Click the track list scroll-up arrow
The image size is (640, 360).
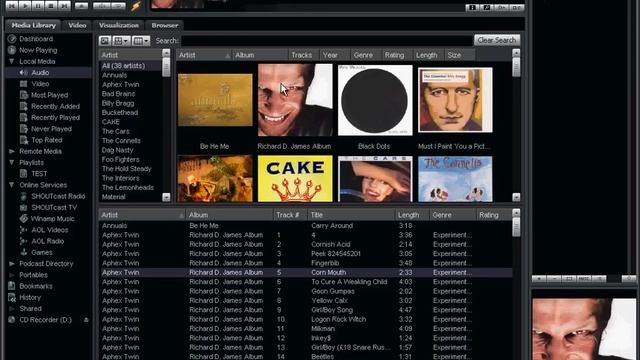click(x=516, y=213)
